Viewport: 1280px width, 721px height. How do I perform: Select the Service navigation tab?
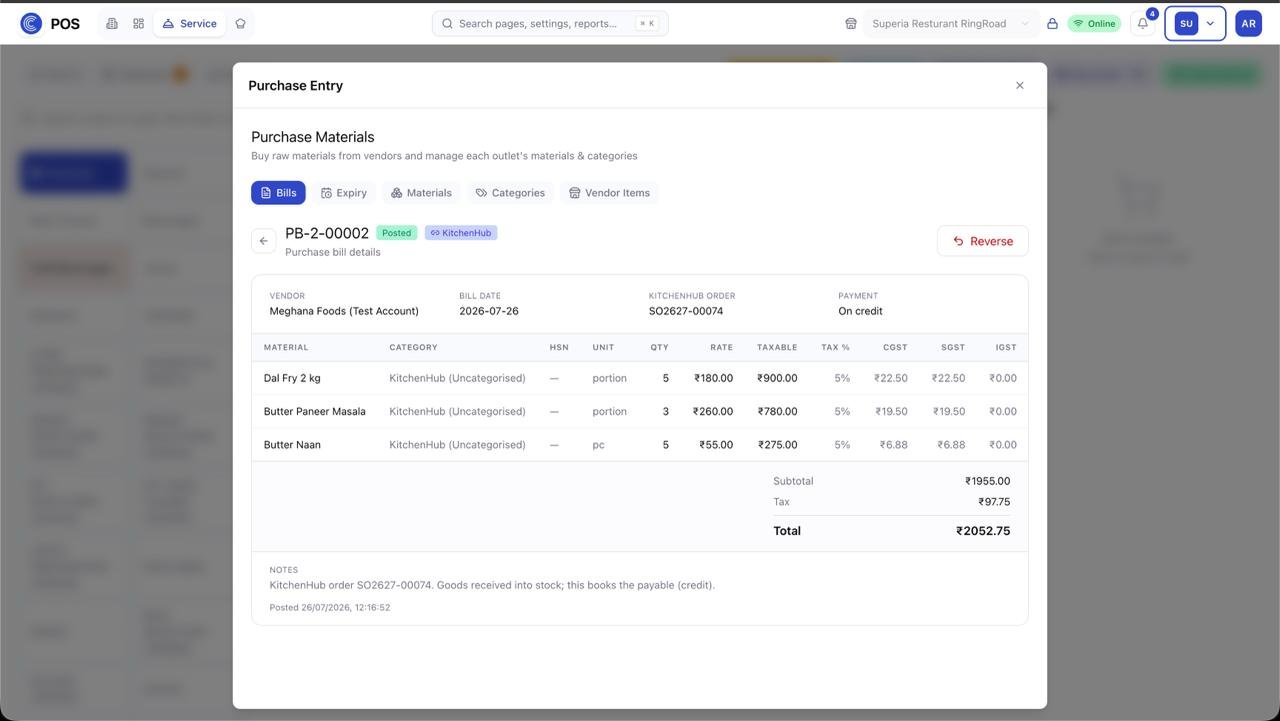point(189,23)
